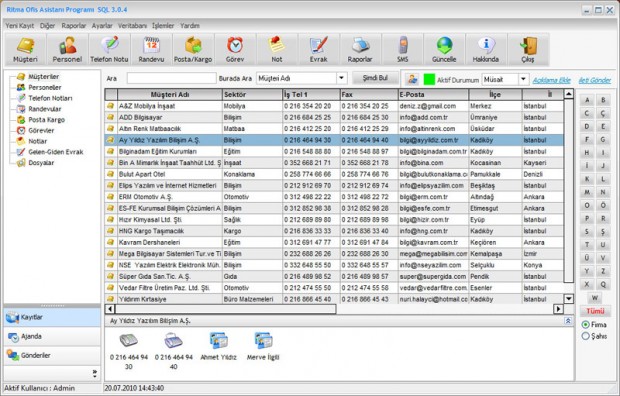Select Posta Kargo in the sidebar tree

(46, 119)
